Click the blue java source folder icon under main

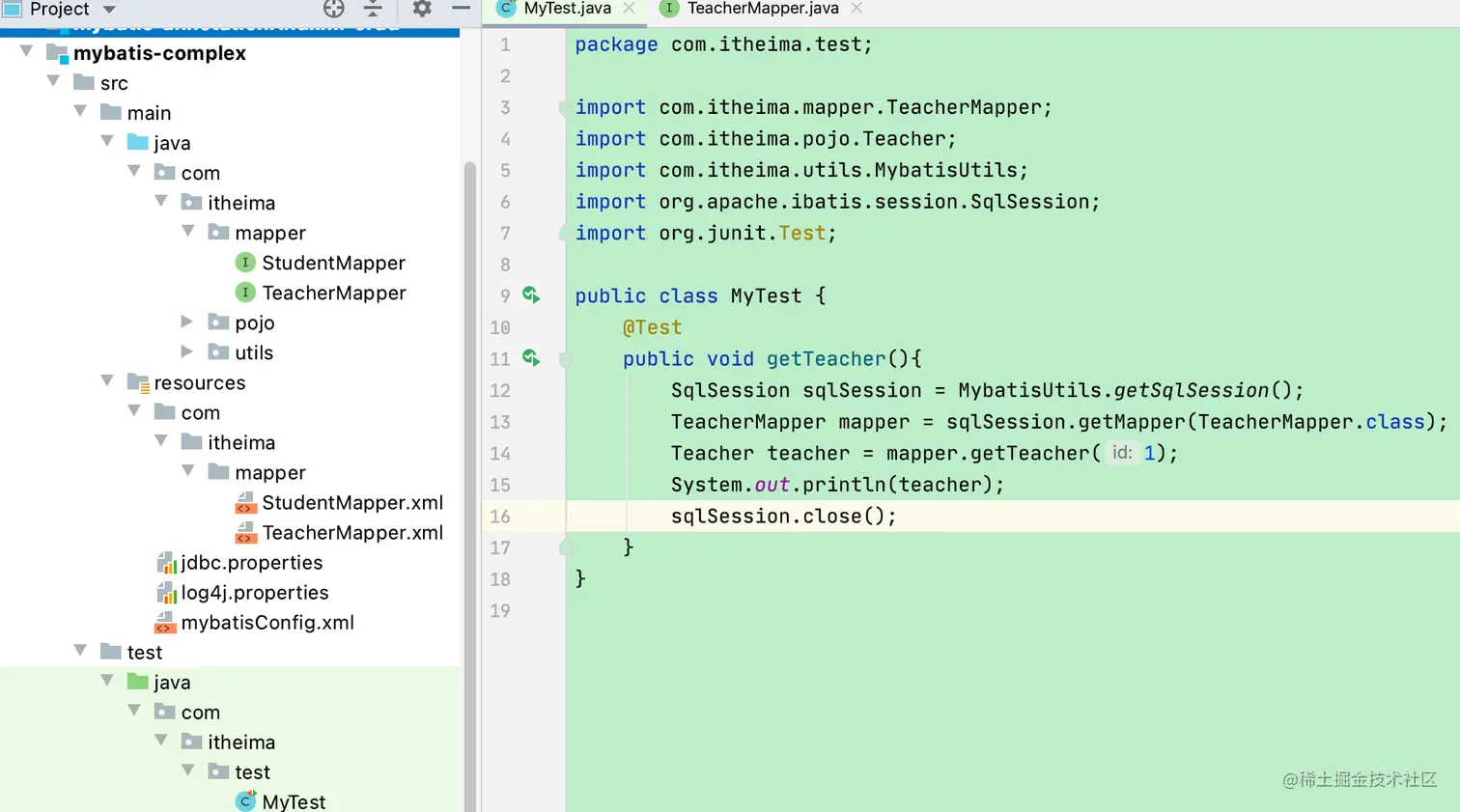[x=138, y=143]
